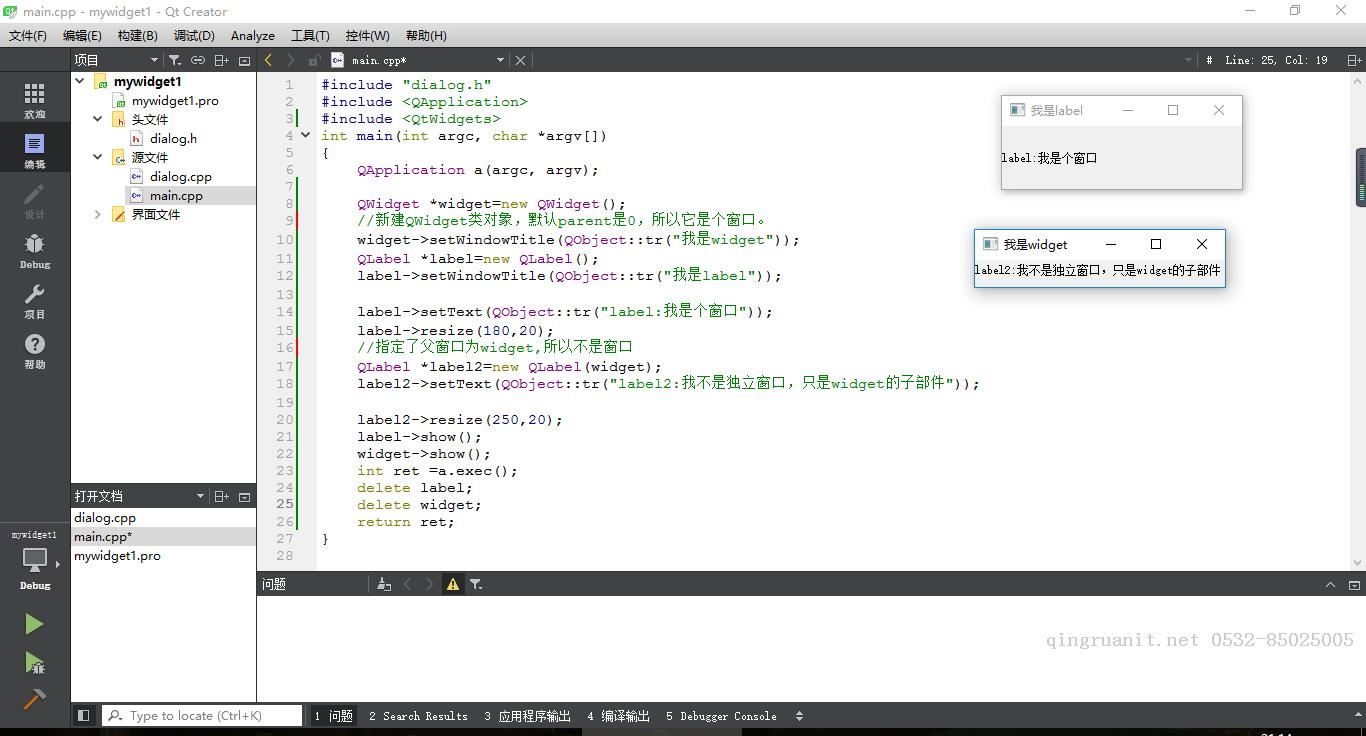Click the filter tree icon in 项目 panel
This screenshot has width=1366, height=736.
tap(175, 60)
